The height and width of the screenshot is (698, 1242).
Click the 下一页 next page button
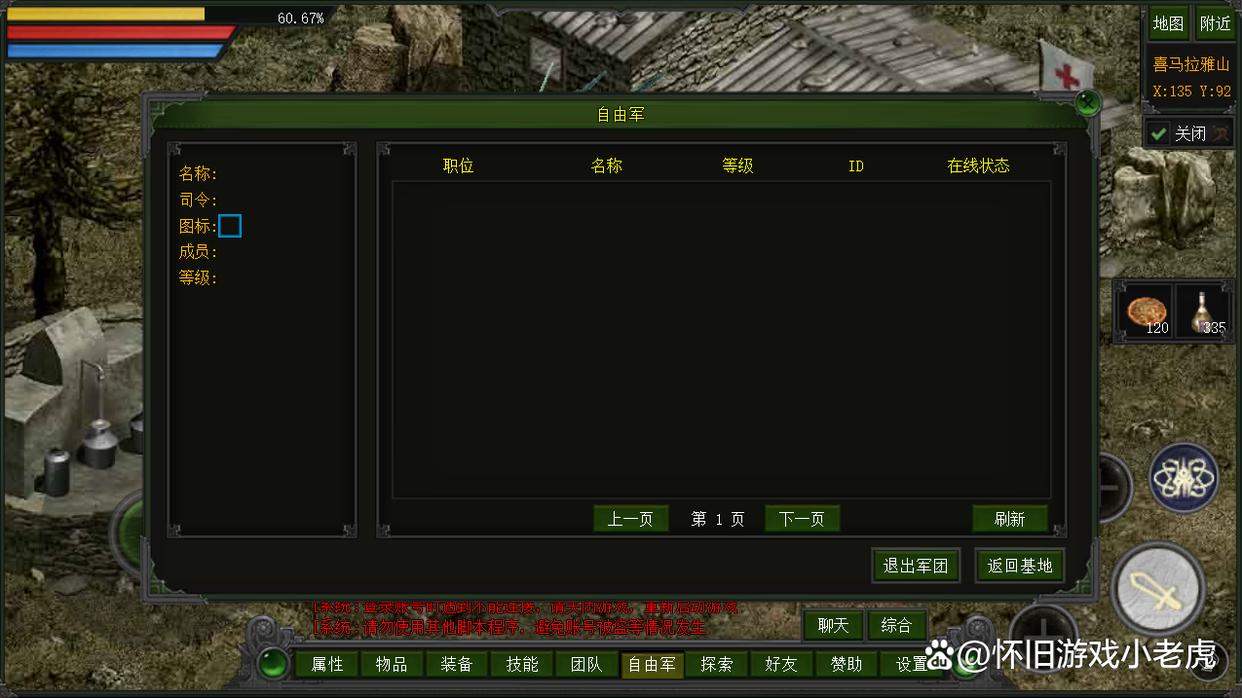[x=802, y=518]
